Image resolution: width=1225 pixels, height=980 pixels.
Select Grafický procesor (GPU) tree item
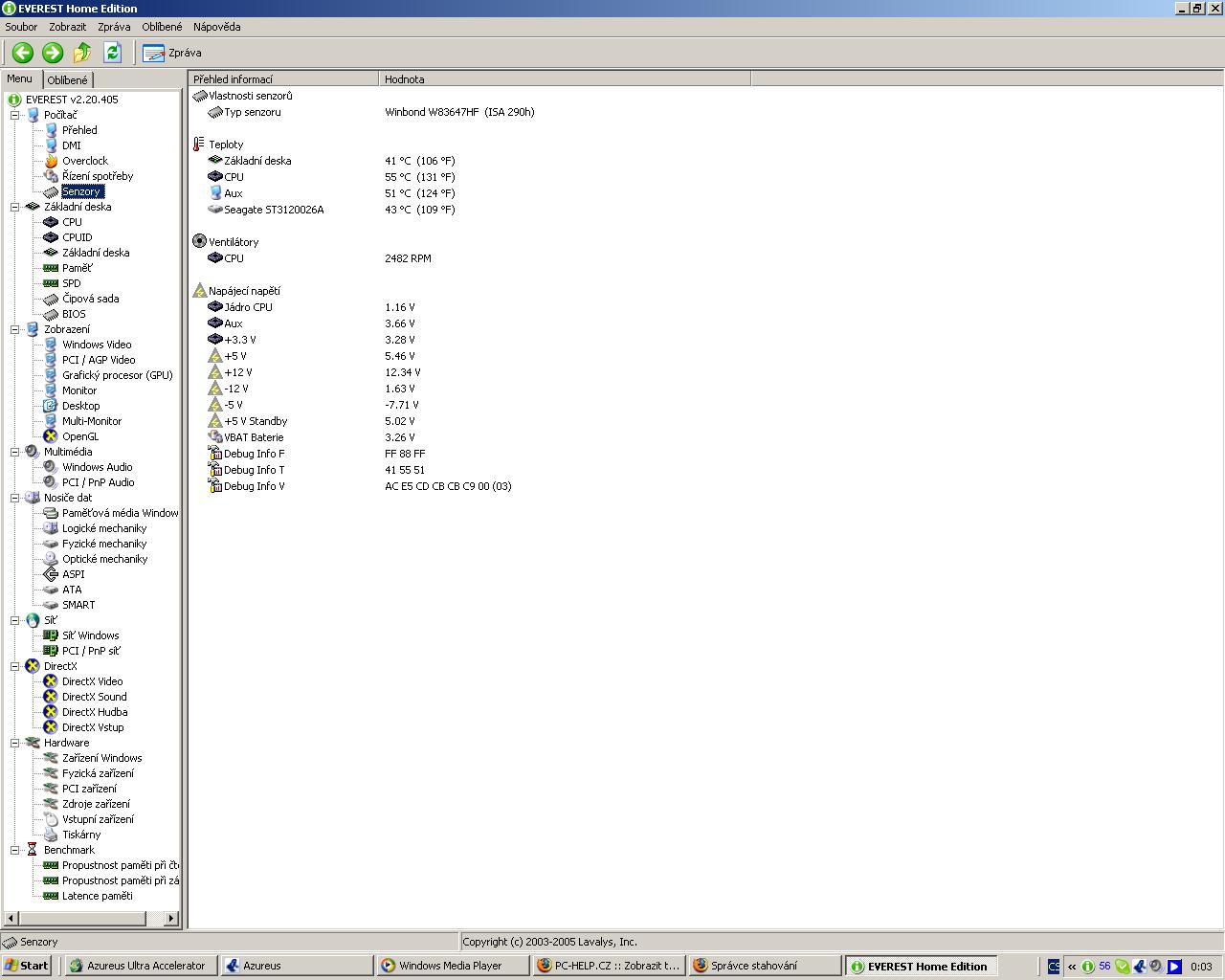(x=118, y=375)
